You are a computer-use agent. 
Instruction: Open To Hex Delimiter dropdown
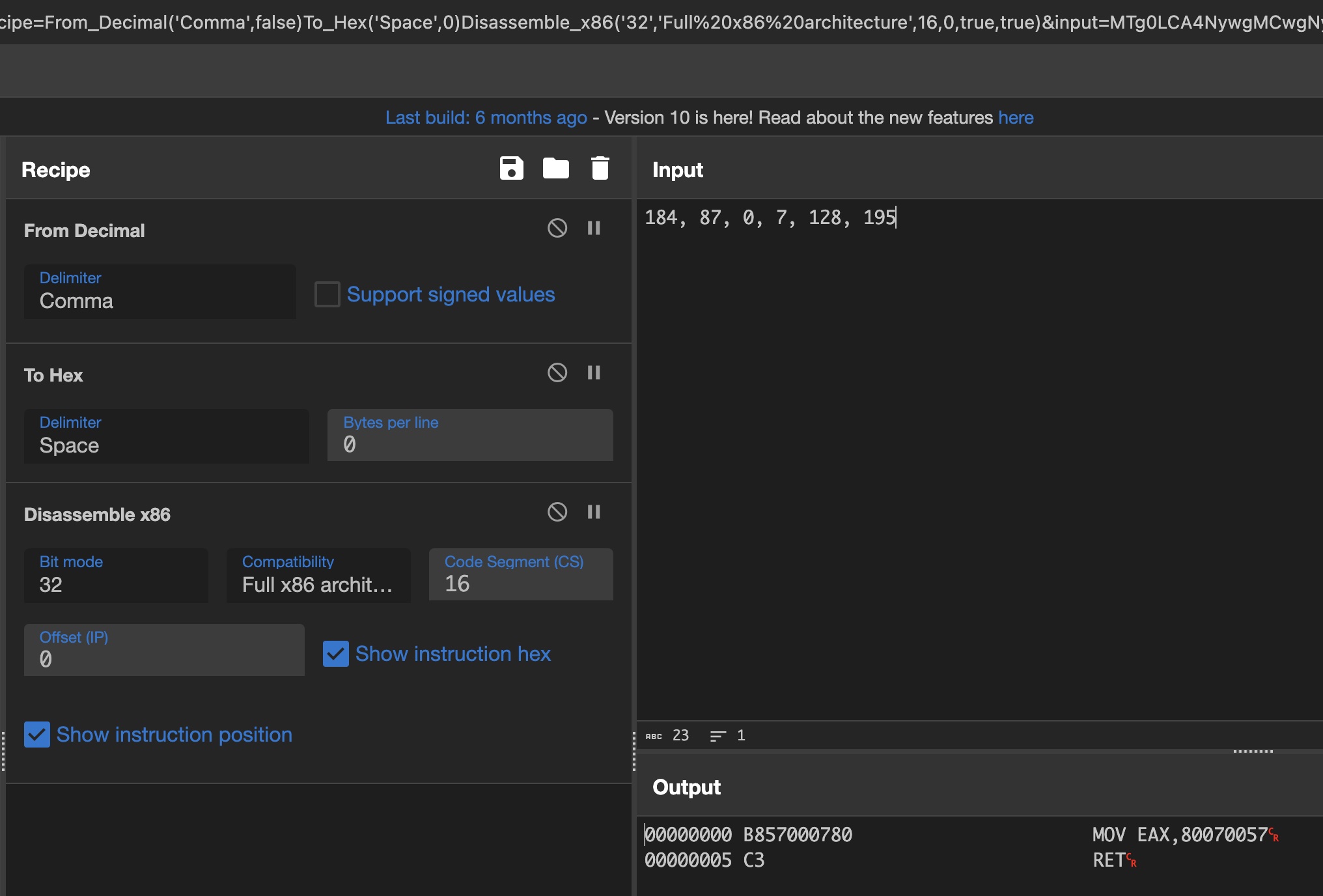(x=167, y=436)
